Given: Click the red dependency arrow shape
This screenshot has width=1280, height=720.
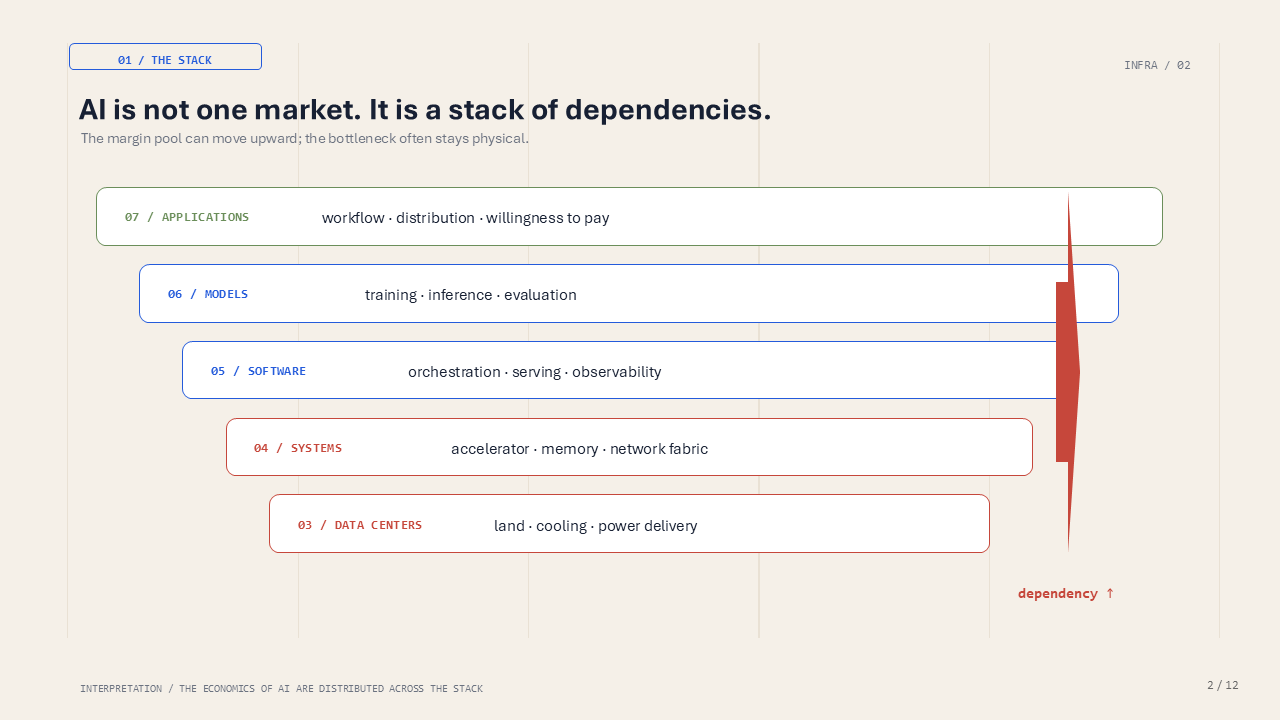Looking at the screenshot, I should (x=1067, y=372).
